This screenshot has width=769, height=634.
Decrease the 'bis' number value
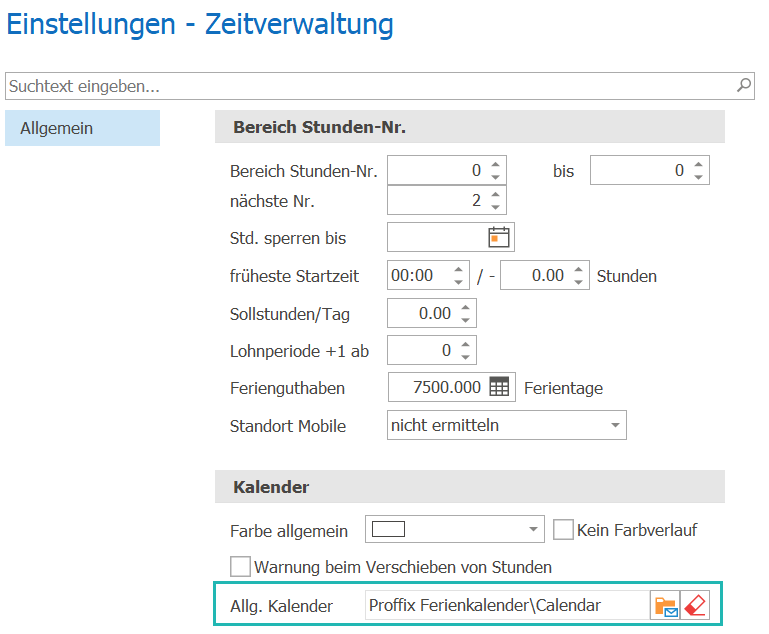698,177
